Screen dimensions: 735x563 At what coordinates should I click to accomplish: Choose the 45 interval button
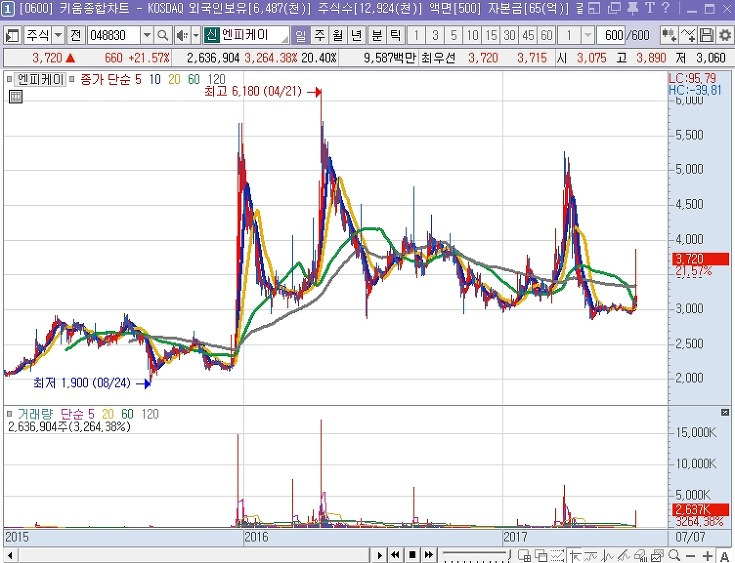click(x=528, y=35)
